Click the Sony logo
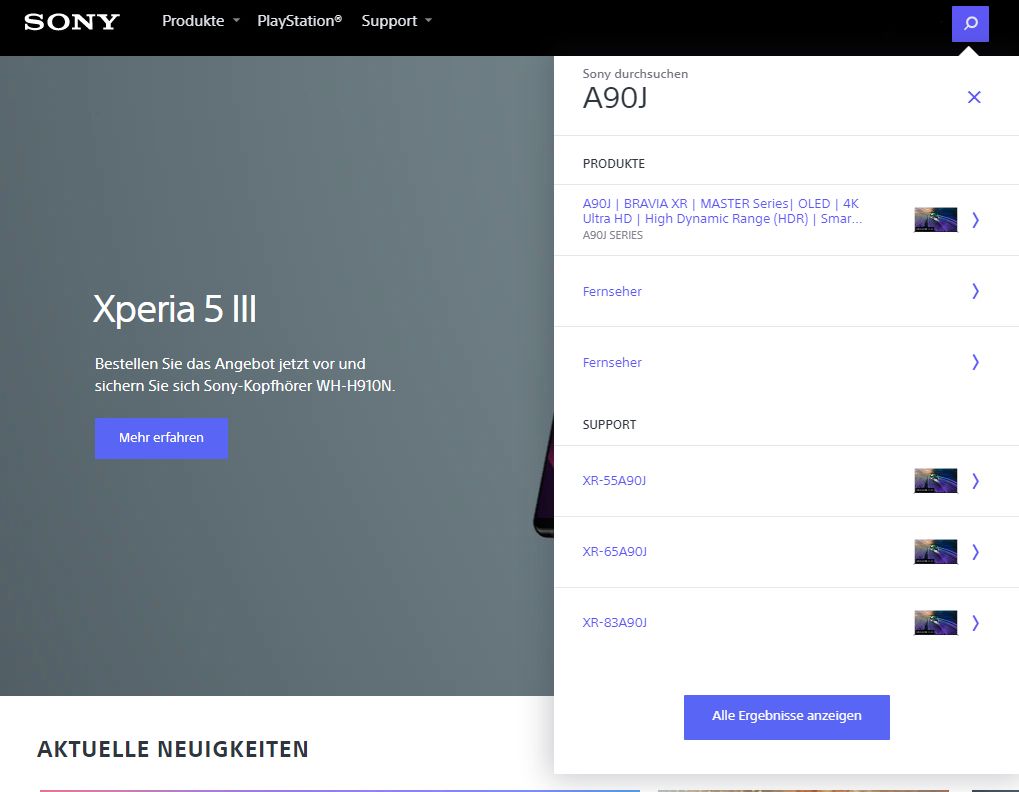The width and height of the screenshot is (1019, 792). point(72,21)
